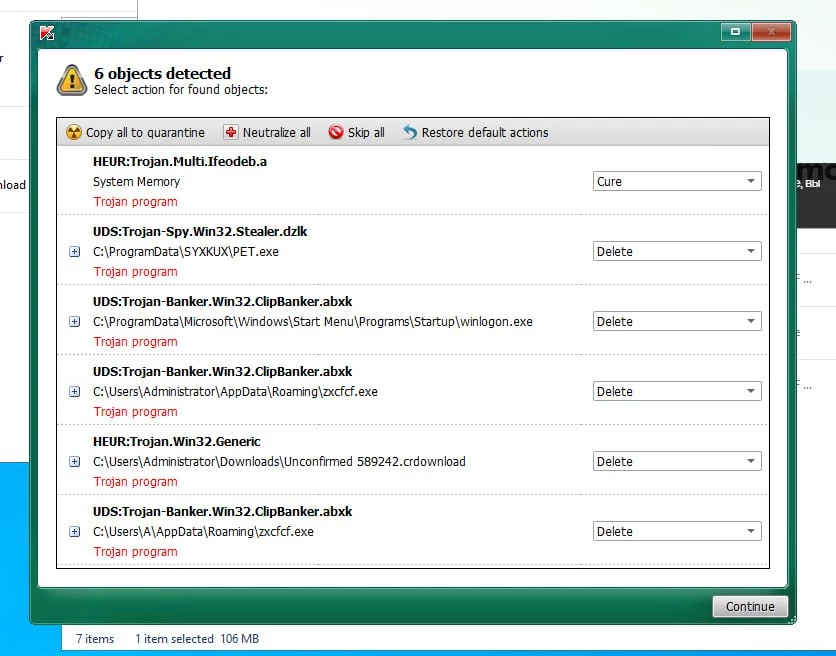
Task: Expand the Administrator zxcfcf.exe entry
Action: [x=74, y=392]
